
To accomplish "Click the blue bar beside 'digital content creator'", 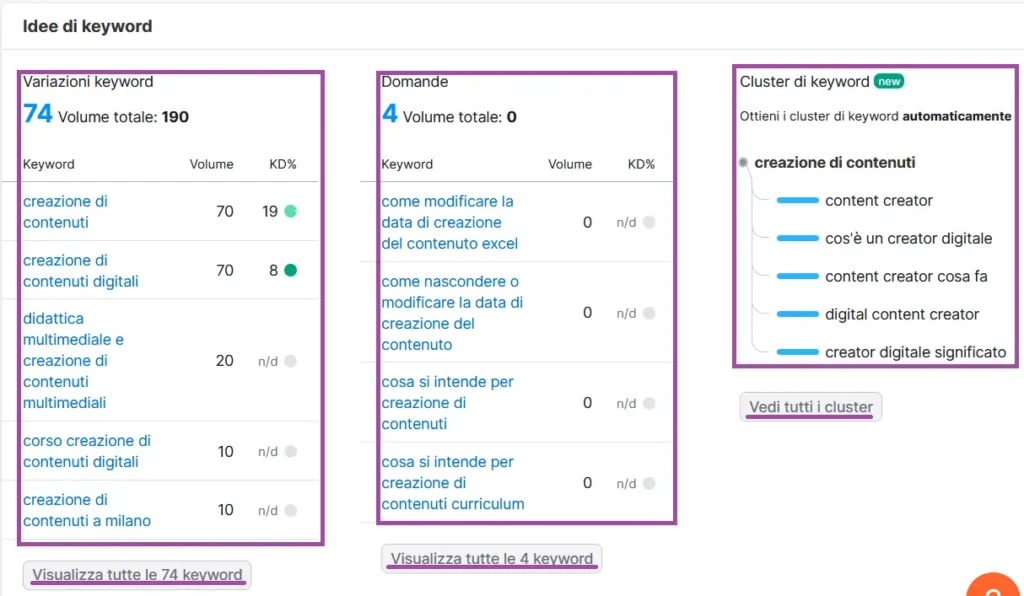I will [x=797, y=314].
